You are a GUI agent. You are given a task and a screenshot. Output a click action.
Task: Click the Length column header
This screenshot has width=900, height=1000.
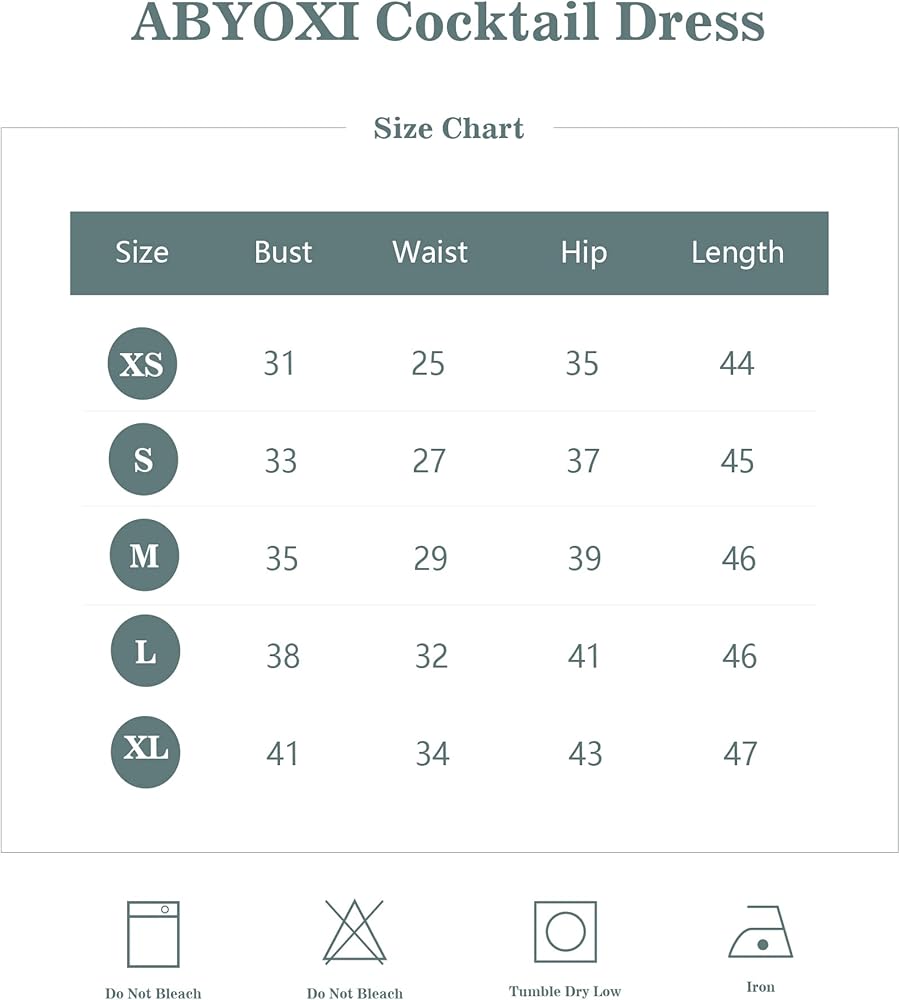tap(737, 252)
